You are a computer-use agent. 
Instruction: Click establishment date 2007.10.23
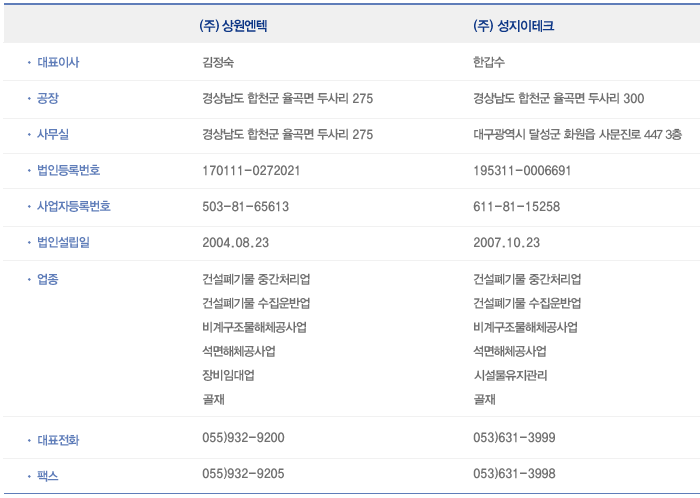(506, 243)
